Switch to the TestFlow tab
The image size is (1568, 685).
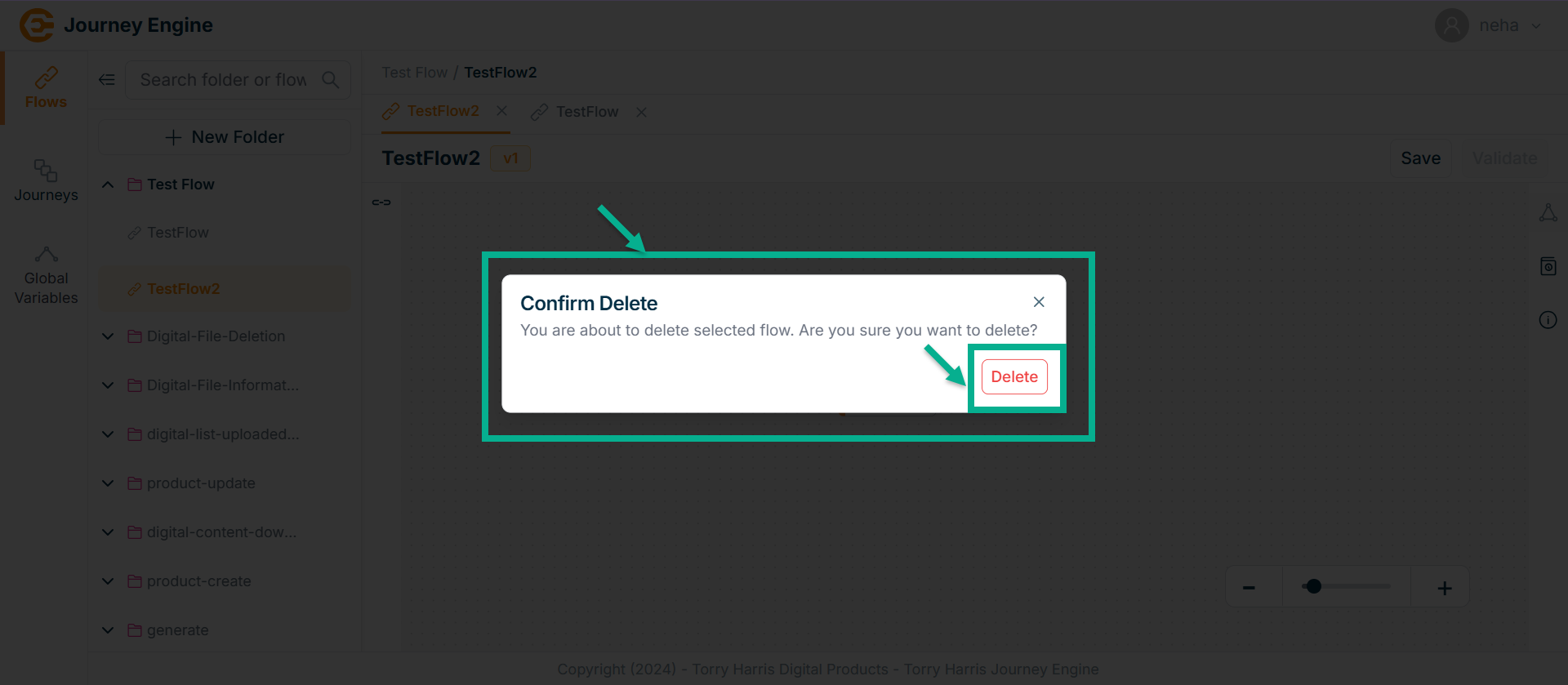click(x=586, y=112)
